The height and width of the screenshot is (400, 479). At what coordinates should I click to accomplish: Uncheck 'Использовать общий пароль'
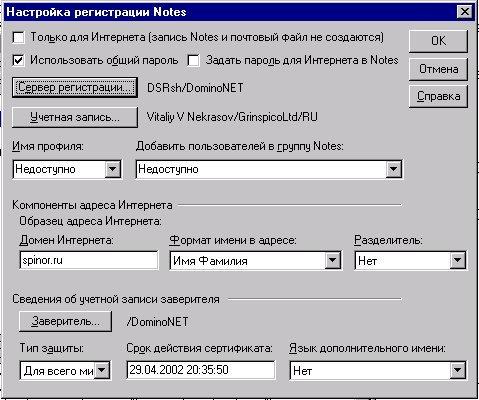tap(19, 60)
